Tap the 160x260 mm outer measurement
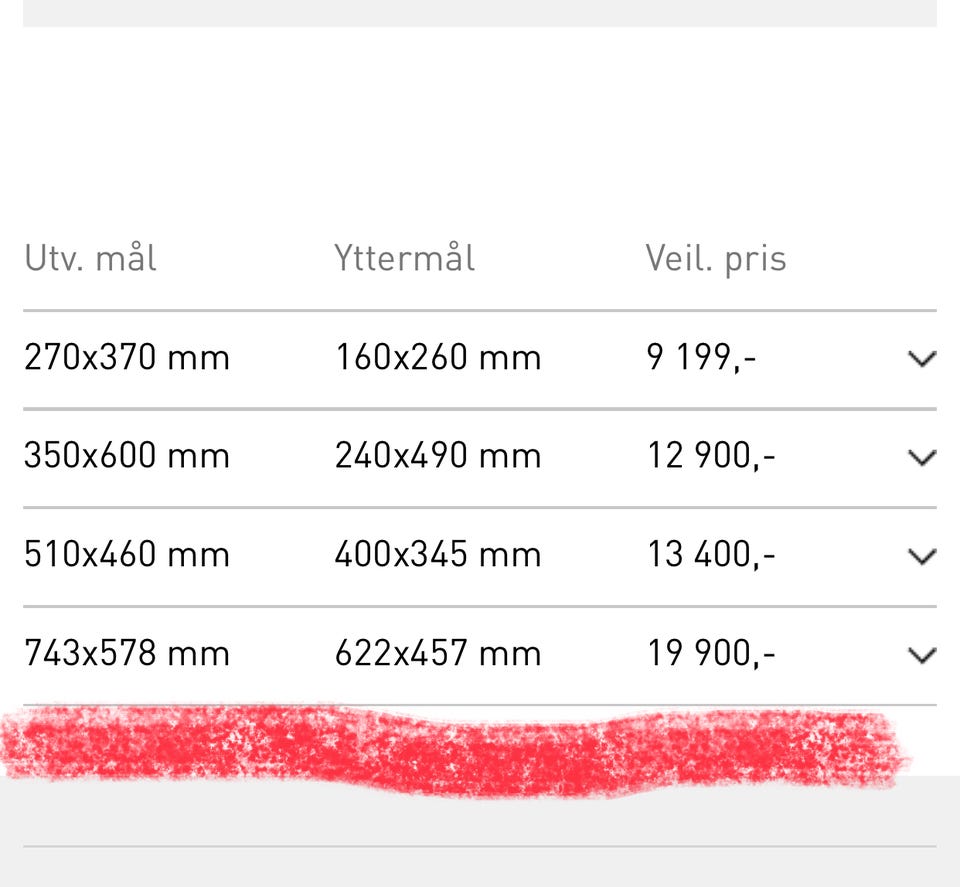Viewport: 960px width, 887px height. coord(438,358)
